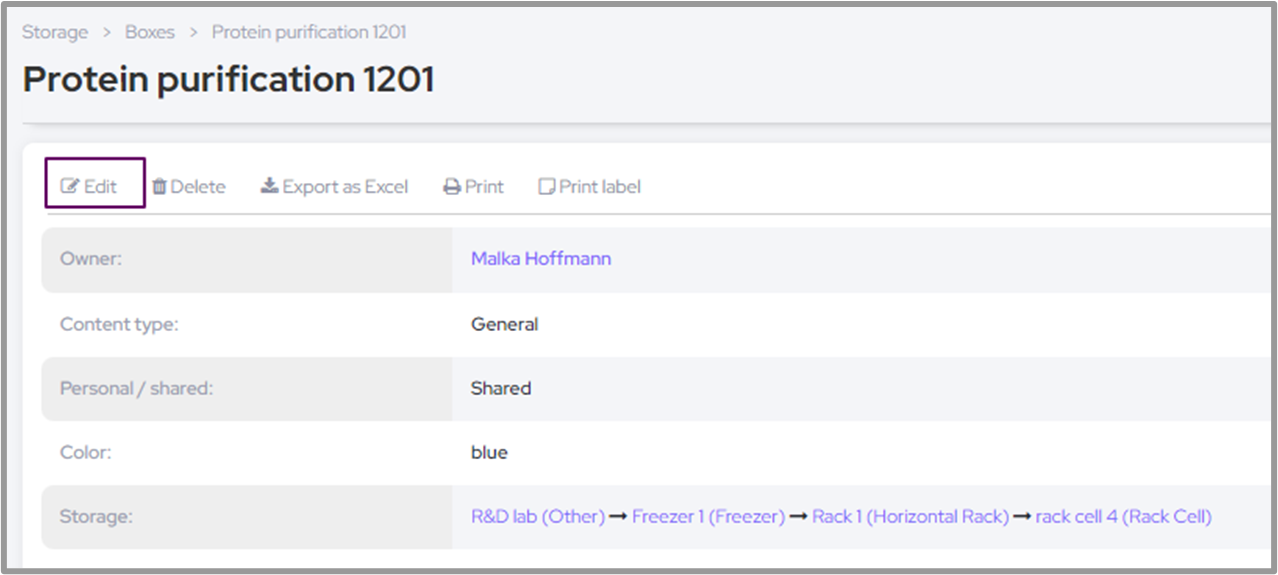Viewport: 1278px width, 575px height.
Task: Open owner Malka Hoffmann's profile link
Action: click(x=541, y=259)
